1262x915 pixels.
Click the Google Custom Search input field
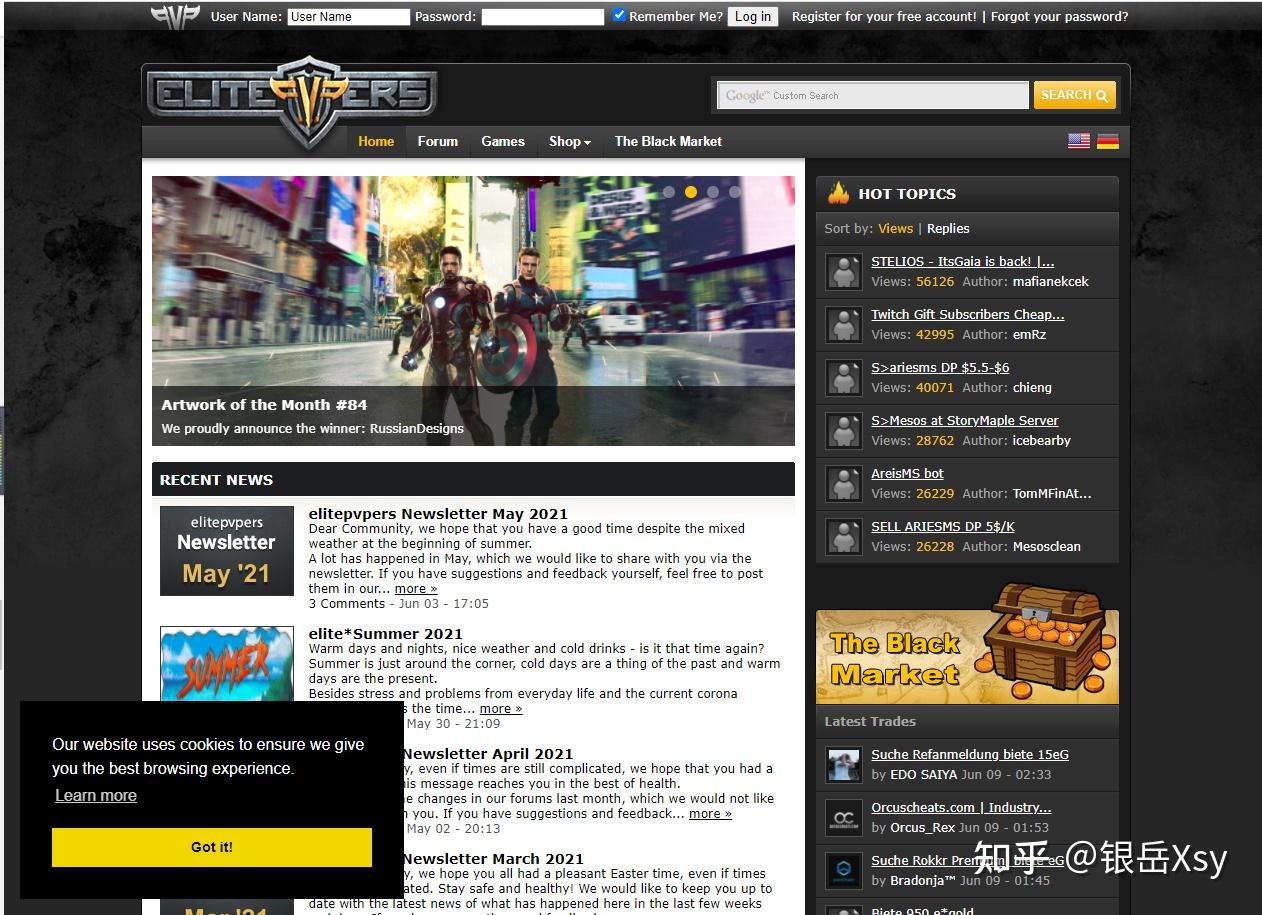[872, 96]
